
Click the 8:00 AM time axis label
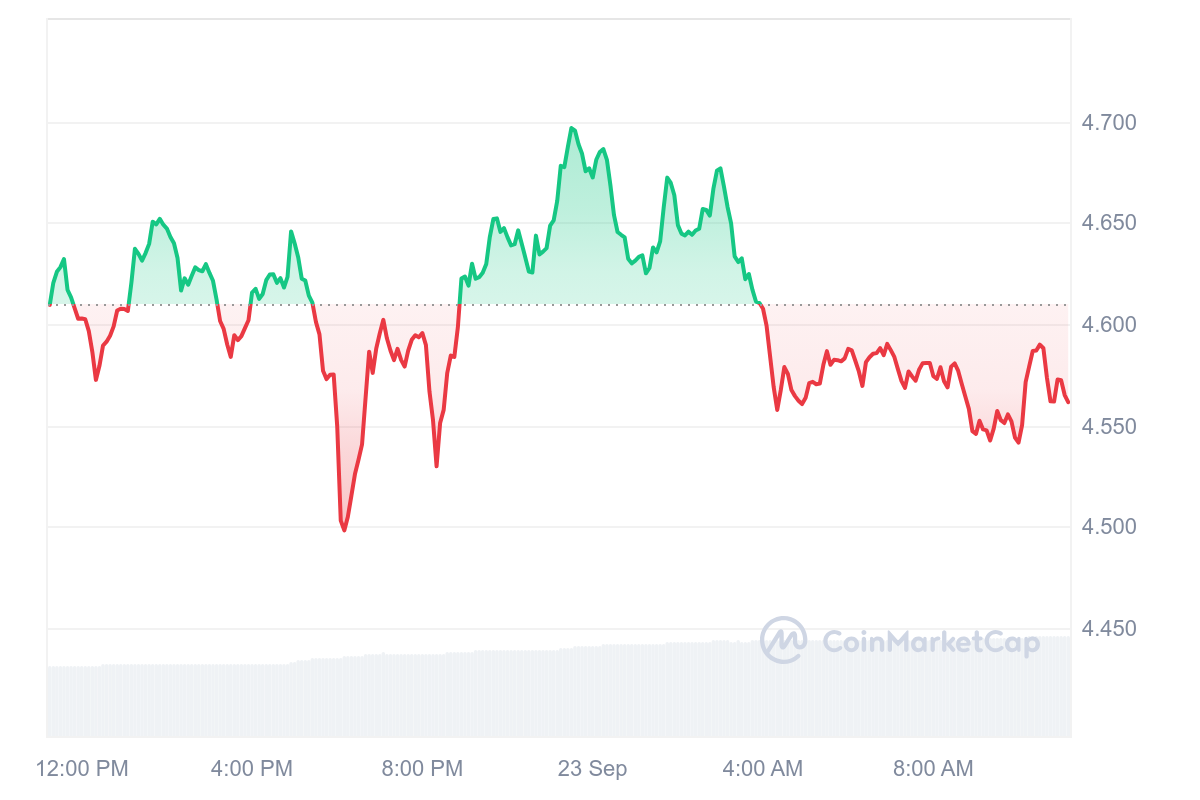tap(932, 769)
